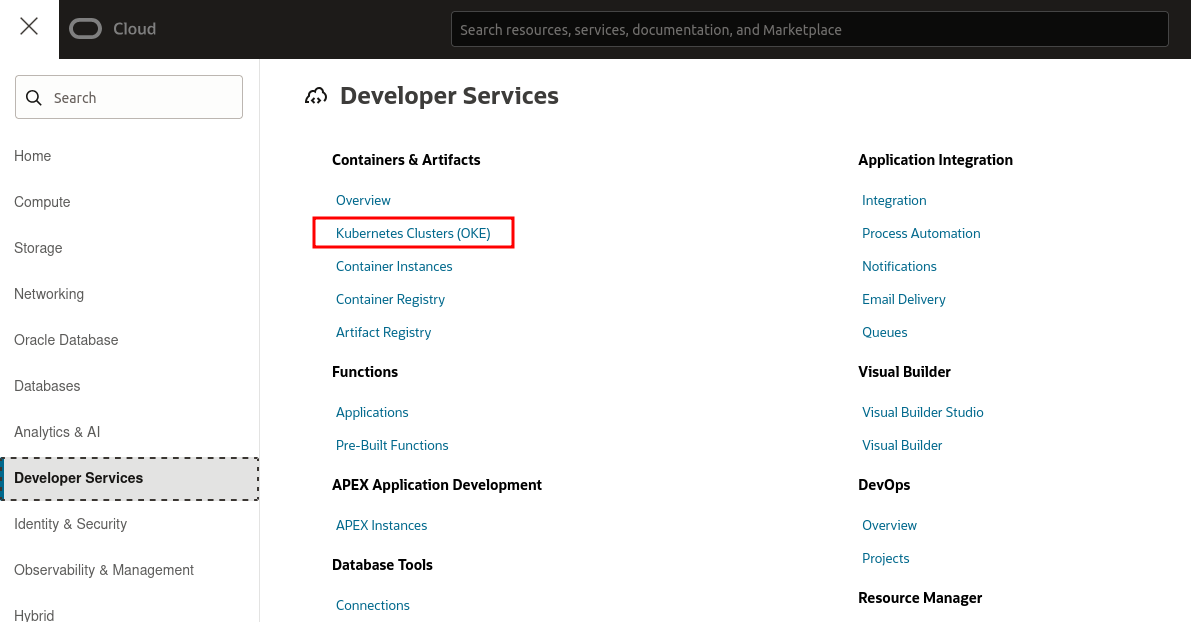Focus the top resources search bar
Viewport: 1191px width, 622px height.
pyautogui.click(x=809, y=30)
